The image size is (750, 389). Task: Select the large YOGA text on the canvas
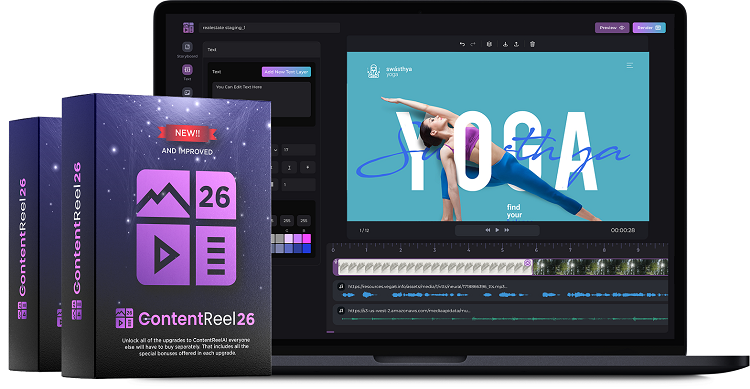pos(497,152)
